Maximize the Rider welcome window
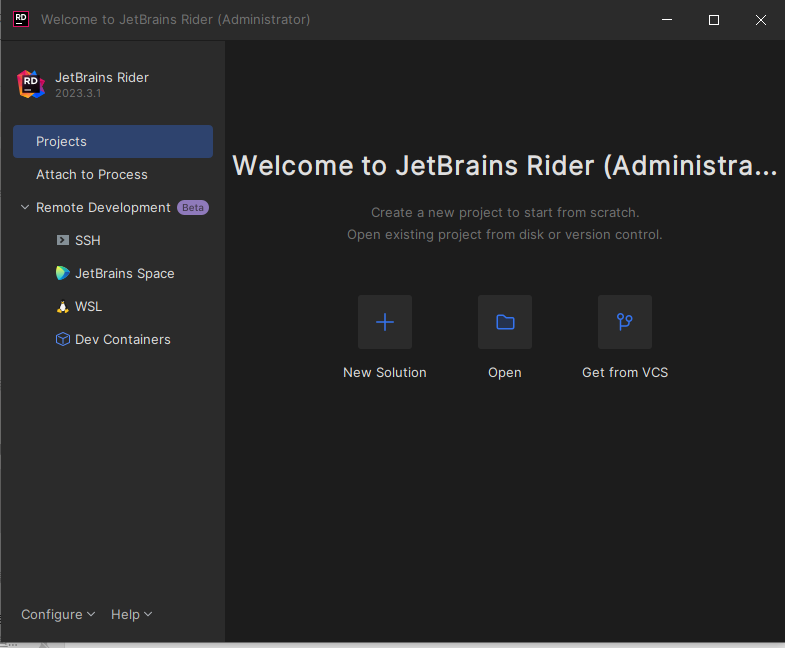 pyautogui.click(x=714, y=20)
